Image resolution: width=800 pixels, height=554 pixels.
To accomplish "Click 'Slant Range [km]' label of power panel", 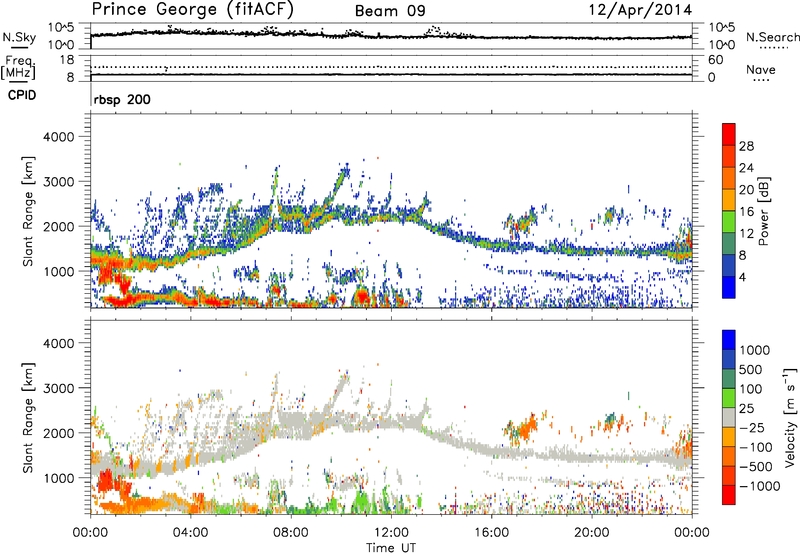I will [28, 211].
